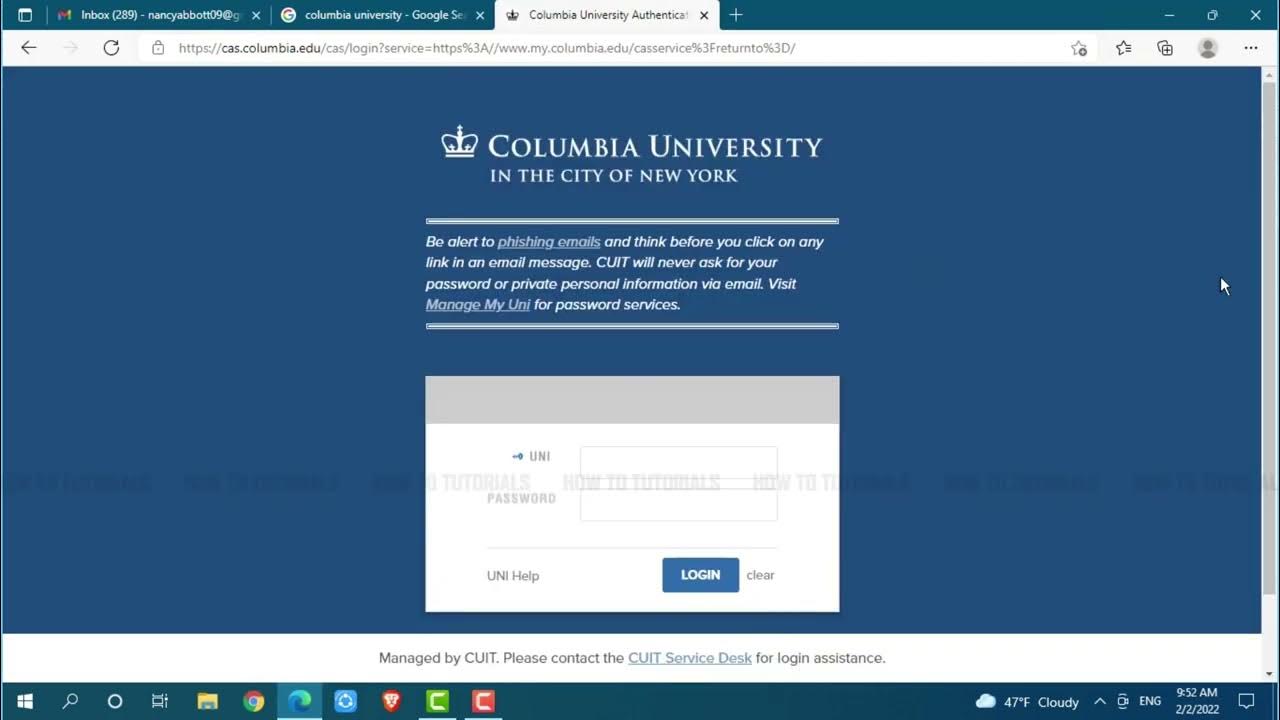Screen dimensions: 1280x720
Task: Close the Gmail Inbox tab
Action: point(255,15)
